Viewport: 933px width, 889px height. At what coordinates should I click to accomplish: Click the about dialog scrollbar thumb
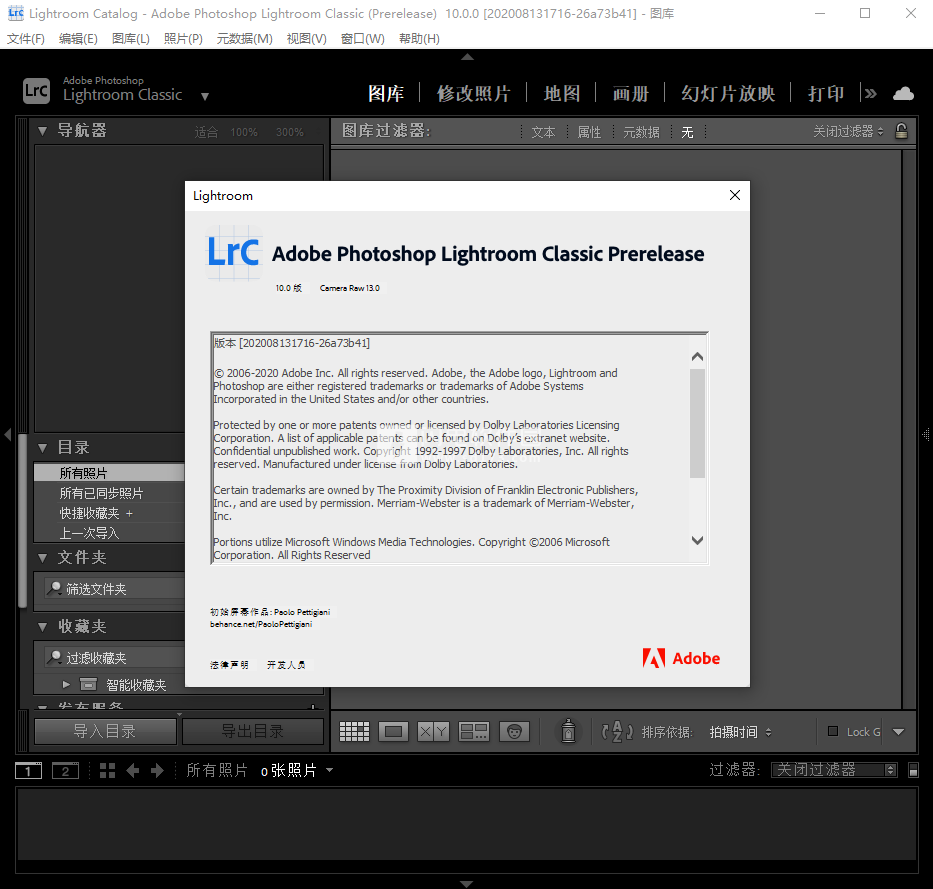[697, 423]
